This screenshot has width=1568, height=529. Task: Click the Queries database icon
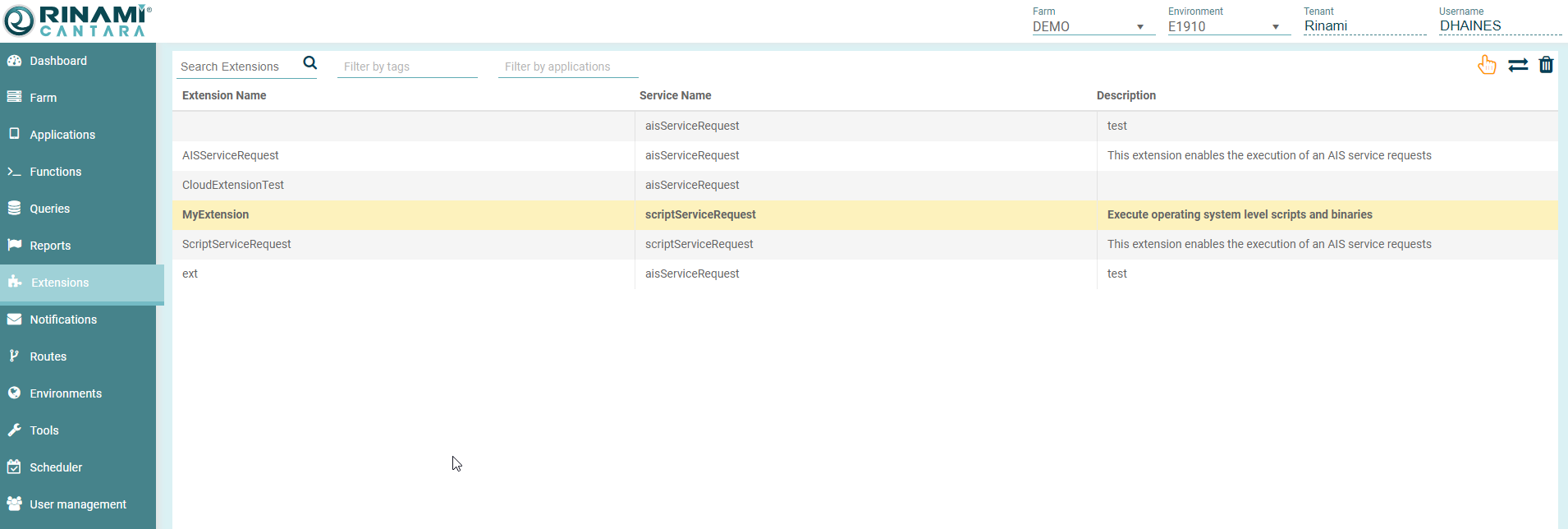click(14, 209)
